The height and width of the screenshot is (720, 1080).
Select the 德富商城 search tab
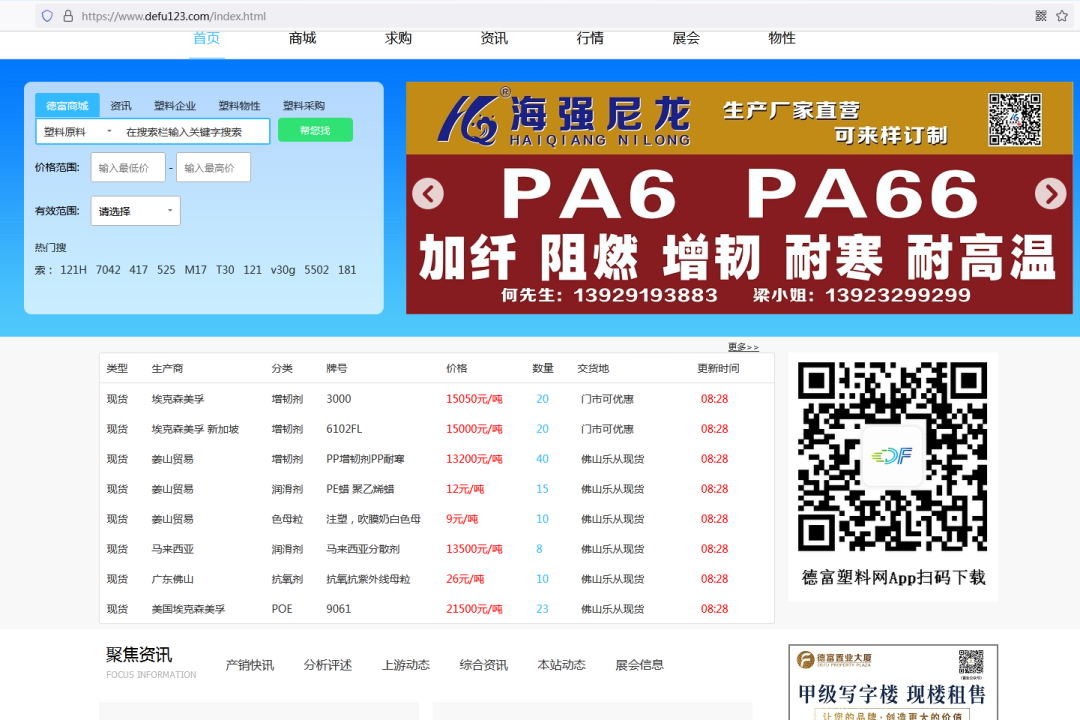[x=68, y=105]
